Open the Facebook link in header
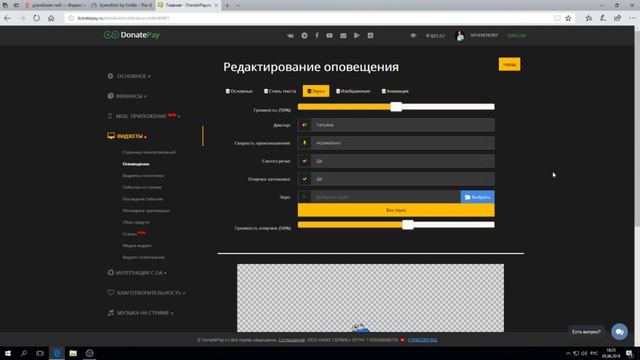 pyautogui.click(x=317, y=36)
